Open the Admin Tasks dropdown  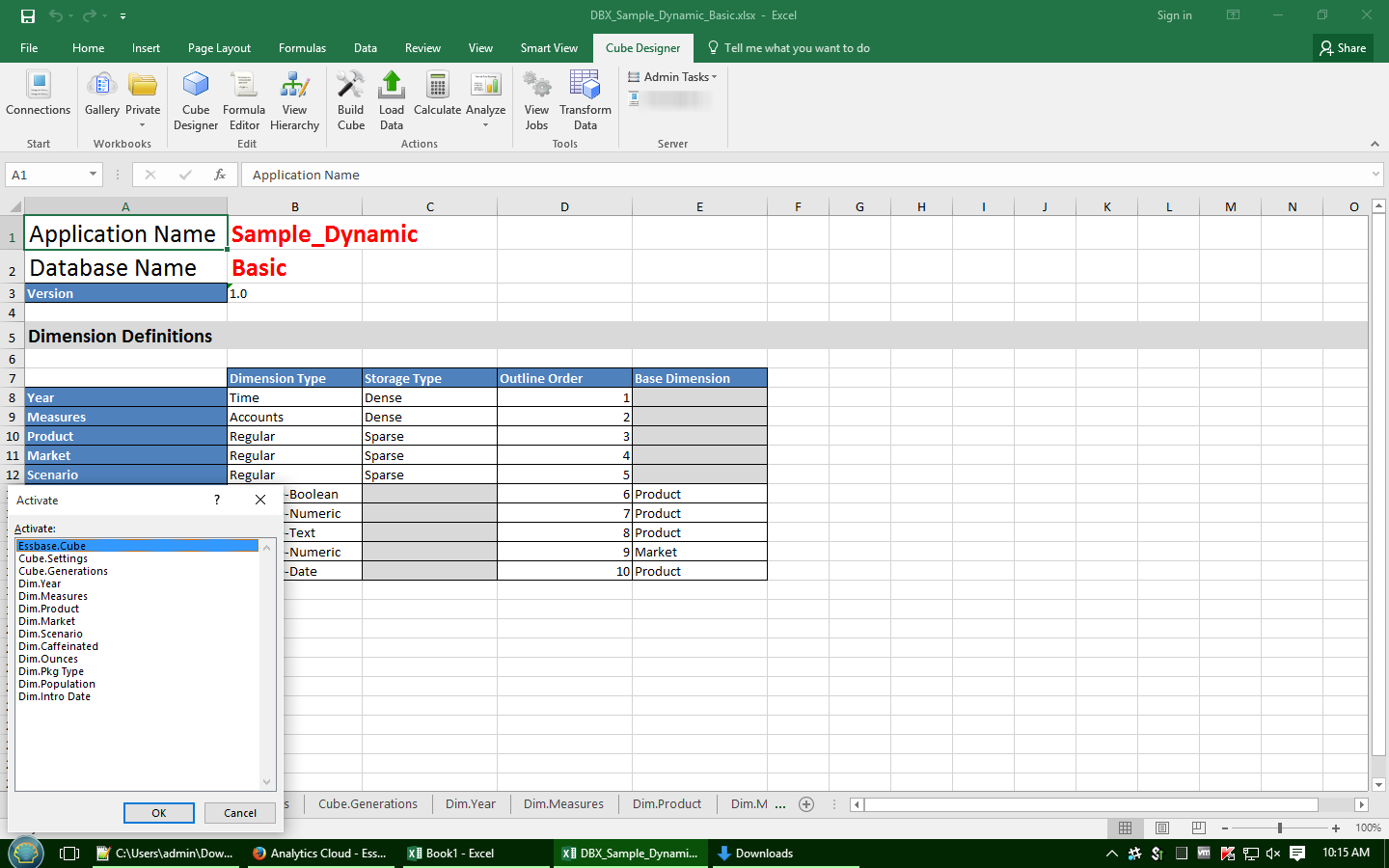673,77
